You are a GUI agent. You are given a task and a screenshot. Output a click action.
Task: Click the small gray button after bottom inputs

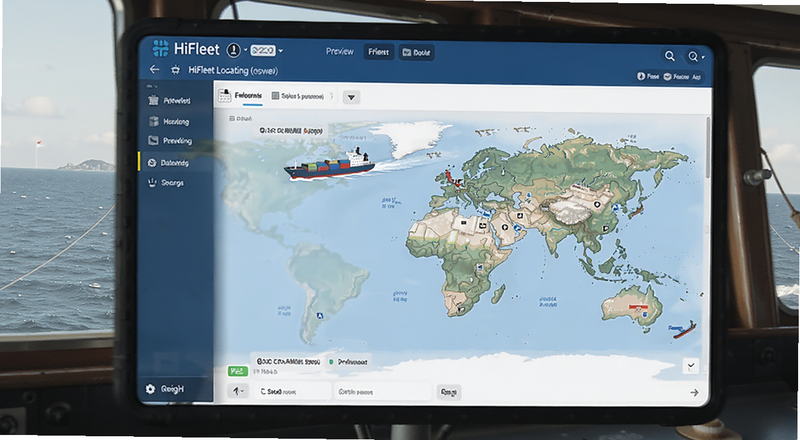tap(449, 392)
